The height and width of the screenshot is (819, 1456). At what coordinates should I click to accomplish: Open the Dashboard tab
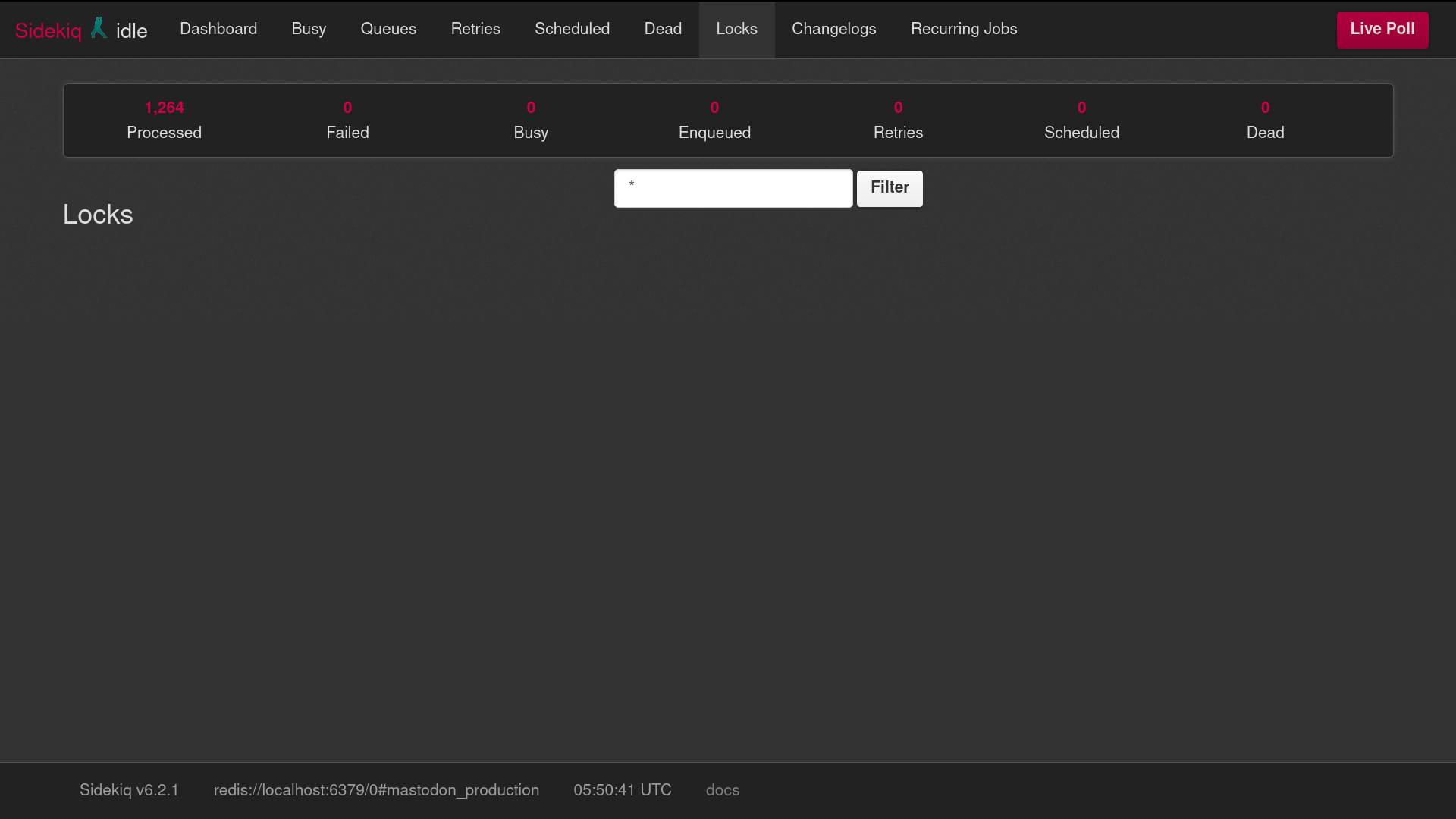(218, 29)
